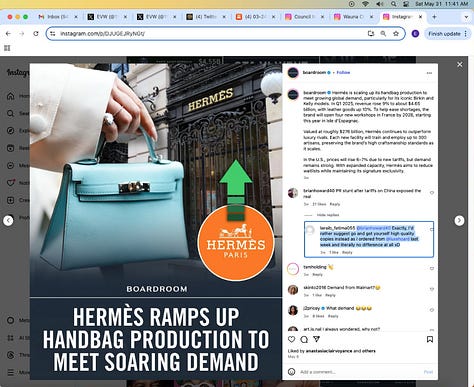Screen dimensions: 474x387
Task: Open anastasiaclairvoyance's profile from likes
Action: click(329, 351)
